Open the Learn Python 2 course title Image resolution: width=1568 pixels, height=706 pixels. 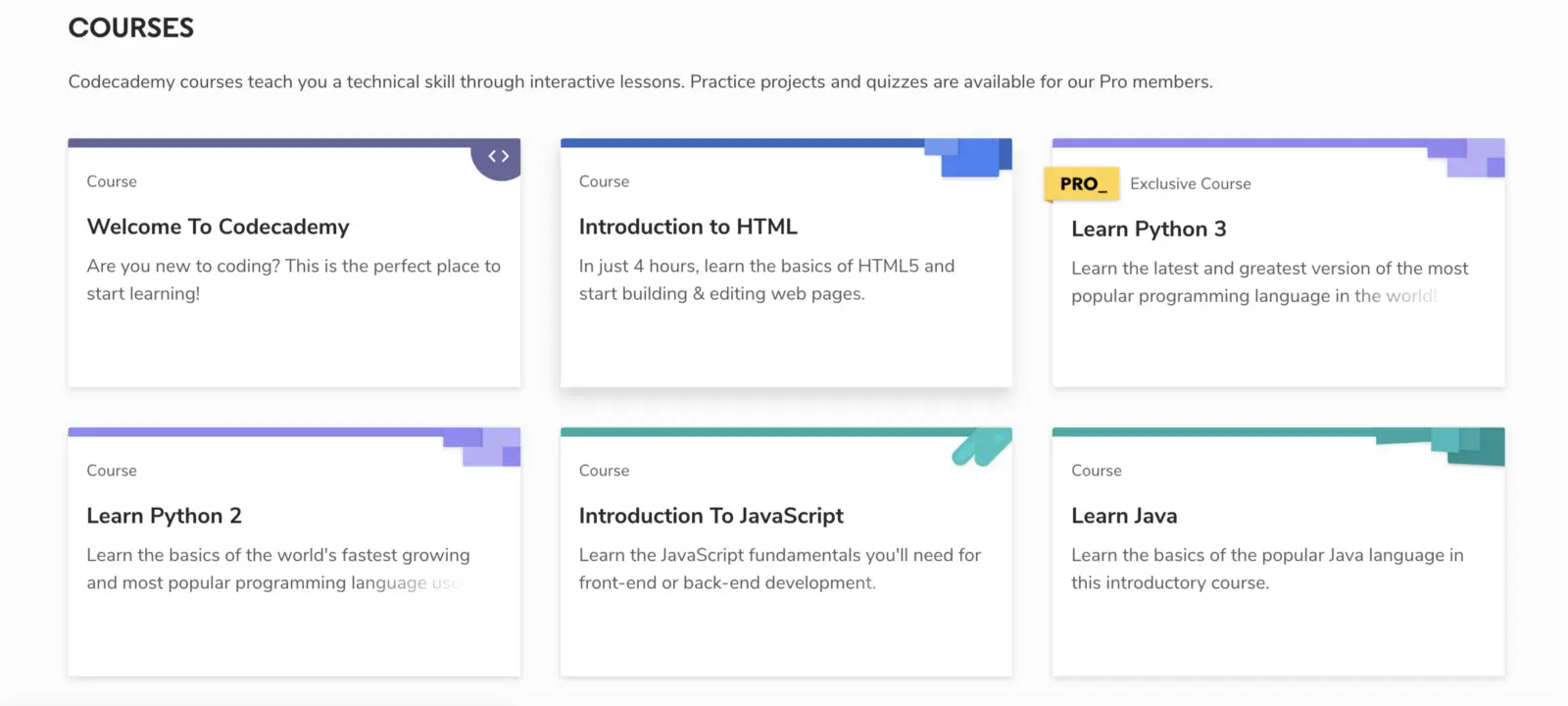164,516
